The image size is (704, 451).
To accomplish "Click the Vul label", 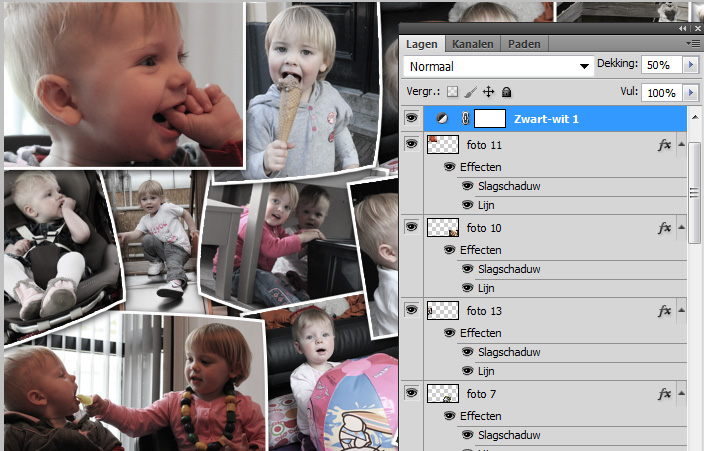I will coord(629,91).
